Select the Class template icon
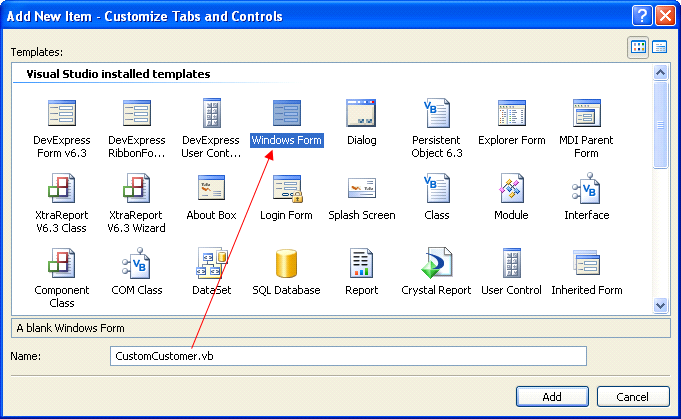681x419 pixels. pyautogui.click(x=436, y=188)
